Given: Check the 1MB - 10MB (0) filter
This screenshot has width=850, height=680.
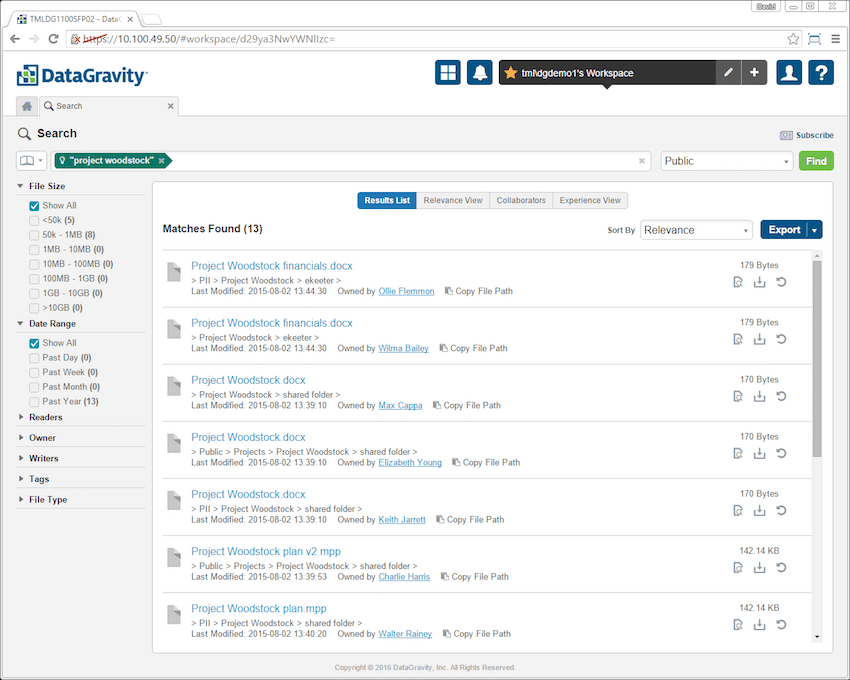Looking at the screenshot, I should (34, 249).
